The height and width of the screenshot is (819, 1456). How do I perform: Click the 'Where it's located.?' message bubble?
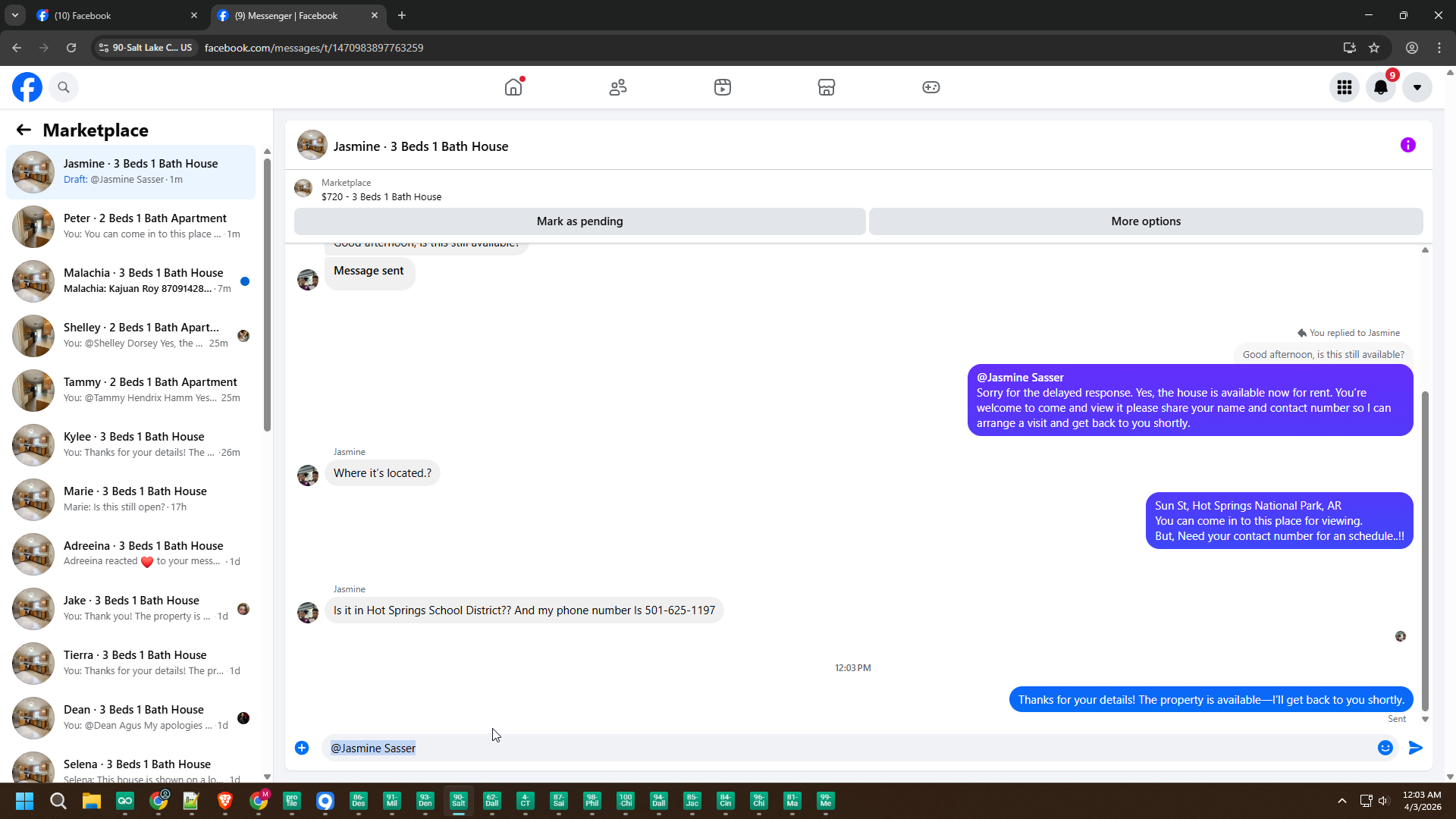[x=382, y=473]
